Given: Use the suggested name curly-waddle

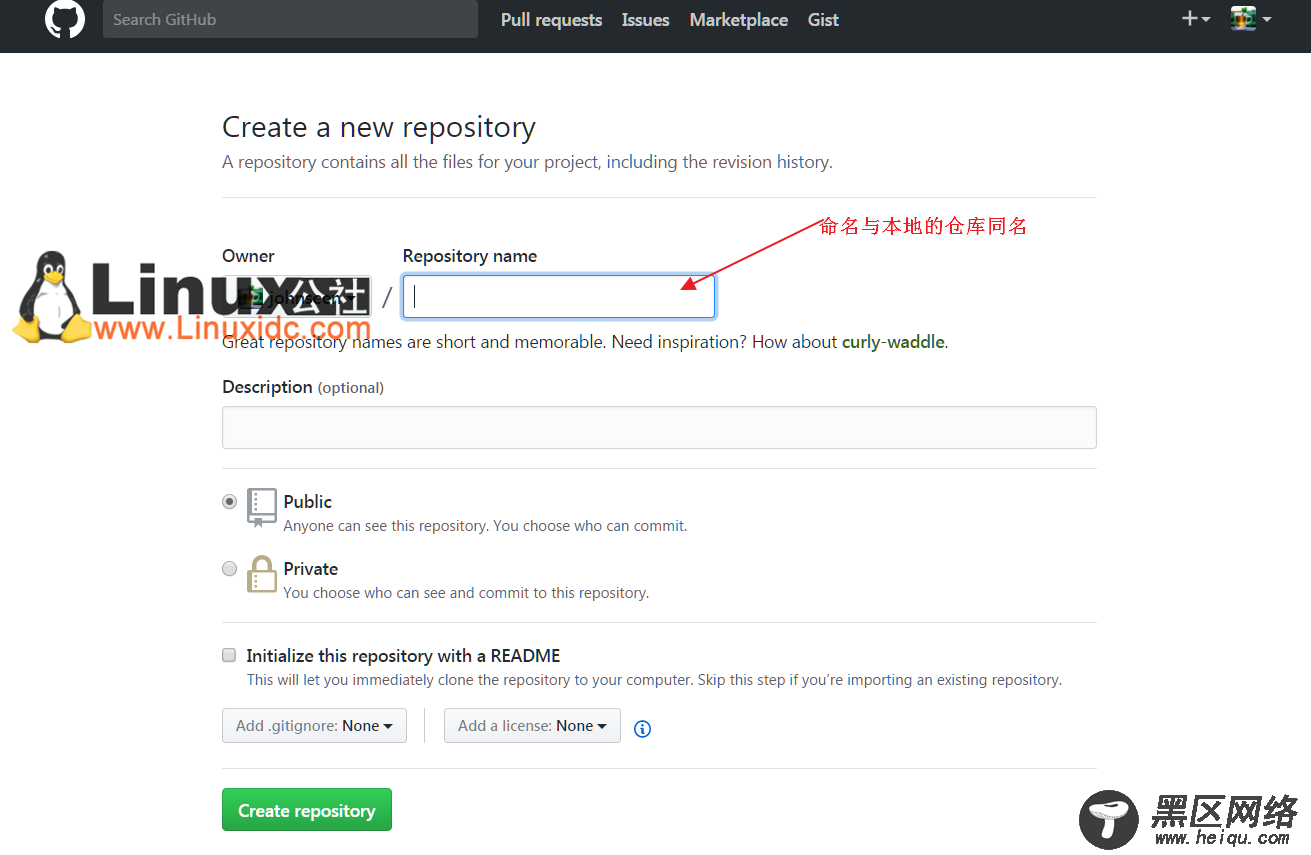Looking at the screenshot, I should [893, 342].
